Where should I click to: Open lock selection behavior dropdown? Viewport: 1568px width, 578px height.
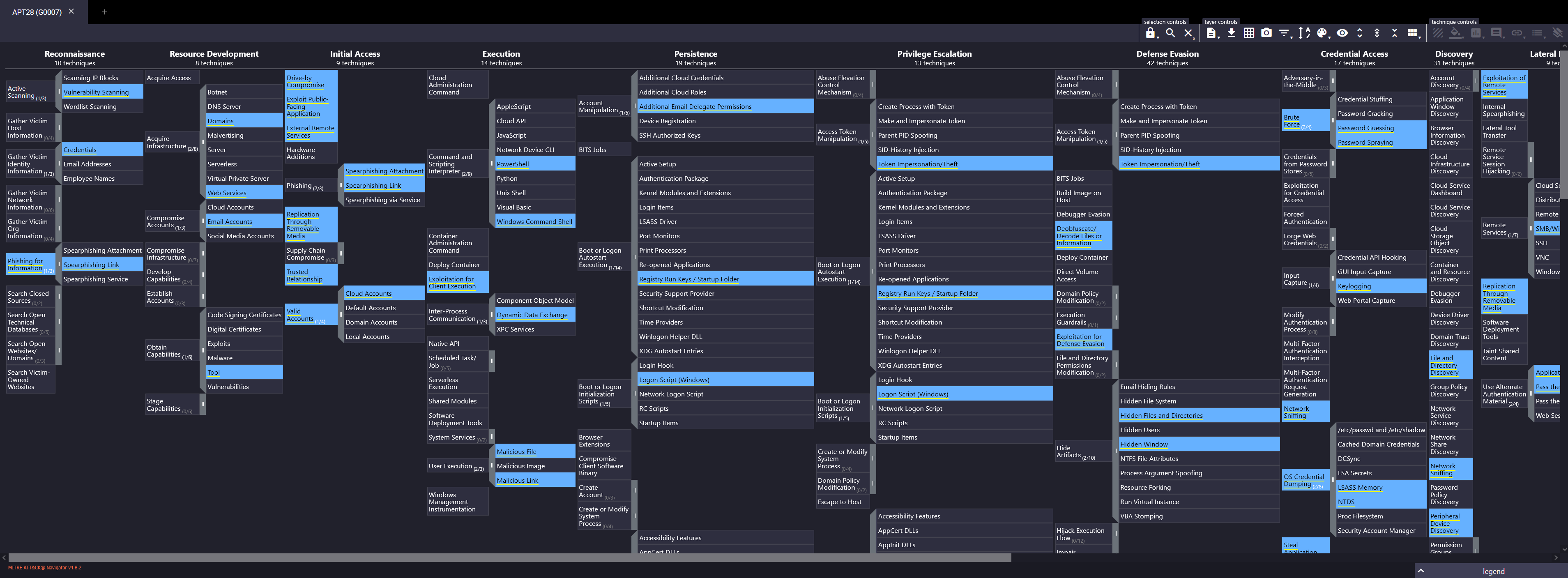1151,33
